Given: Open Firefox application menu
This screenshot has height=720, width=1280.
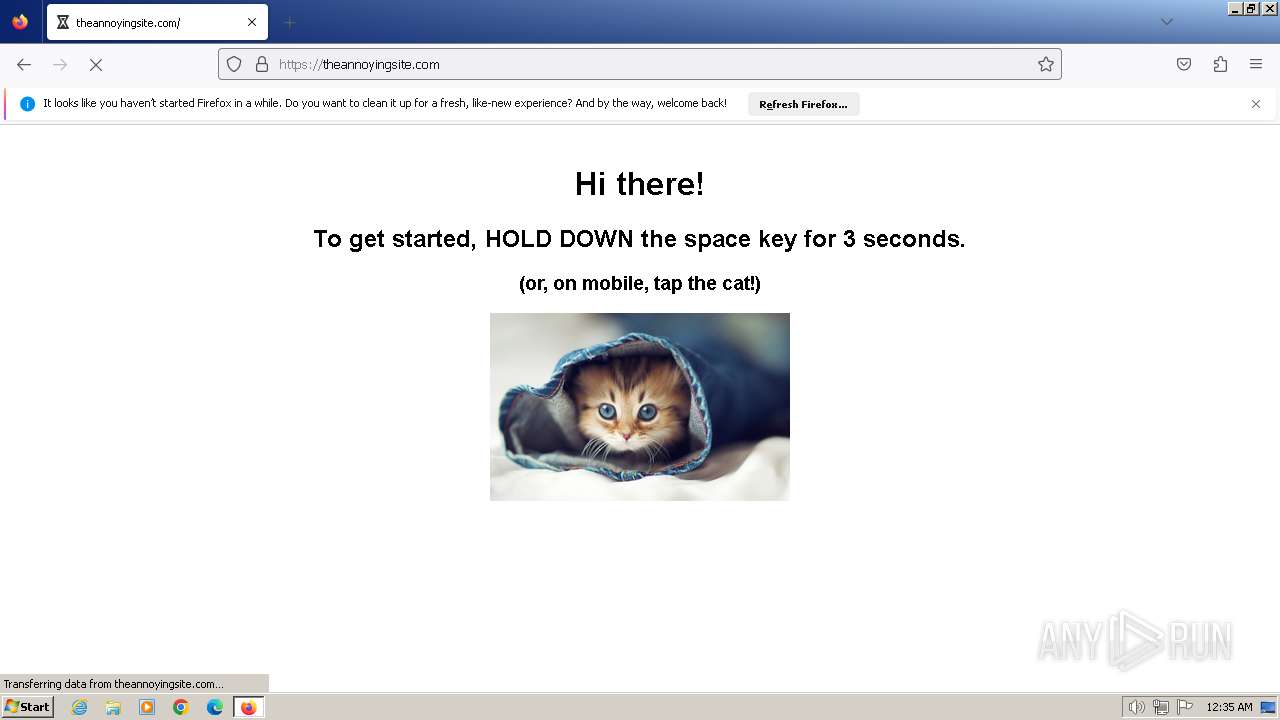Looking at the screenshot, I should pyautogui.click(x=1256, y=64).
